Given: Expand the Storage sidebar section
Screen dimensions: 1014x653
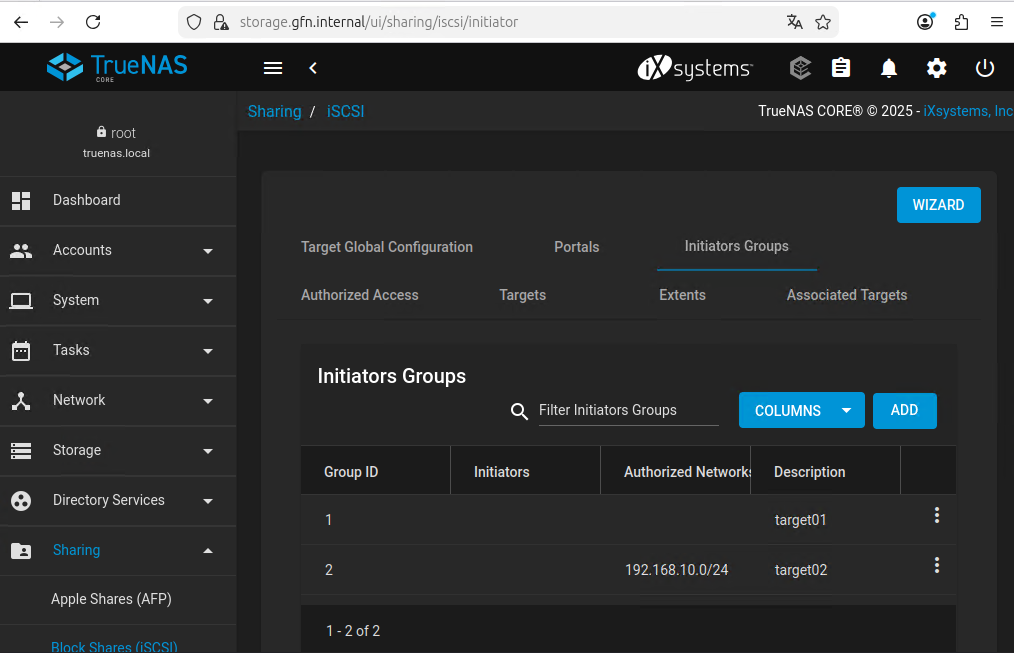Looking at the screenshot, I should click(x=118, y=450).
